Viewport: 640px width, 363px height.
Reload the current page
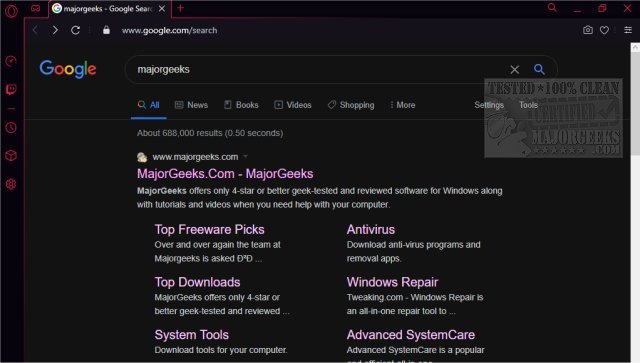(x=76, y=30)
